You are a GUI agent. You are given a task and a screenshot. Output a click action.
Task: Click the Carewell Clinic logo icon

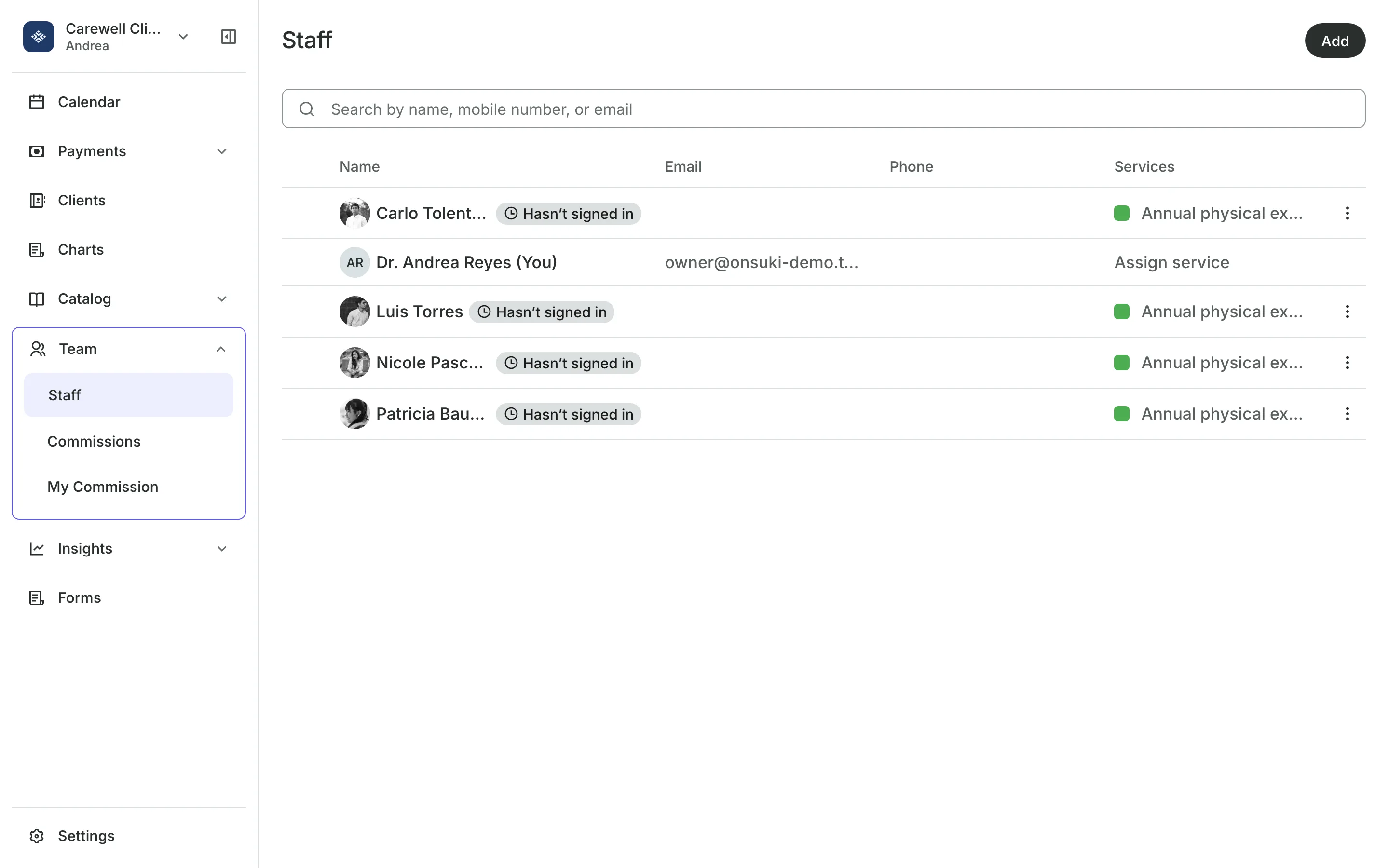coord(39,37)
